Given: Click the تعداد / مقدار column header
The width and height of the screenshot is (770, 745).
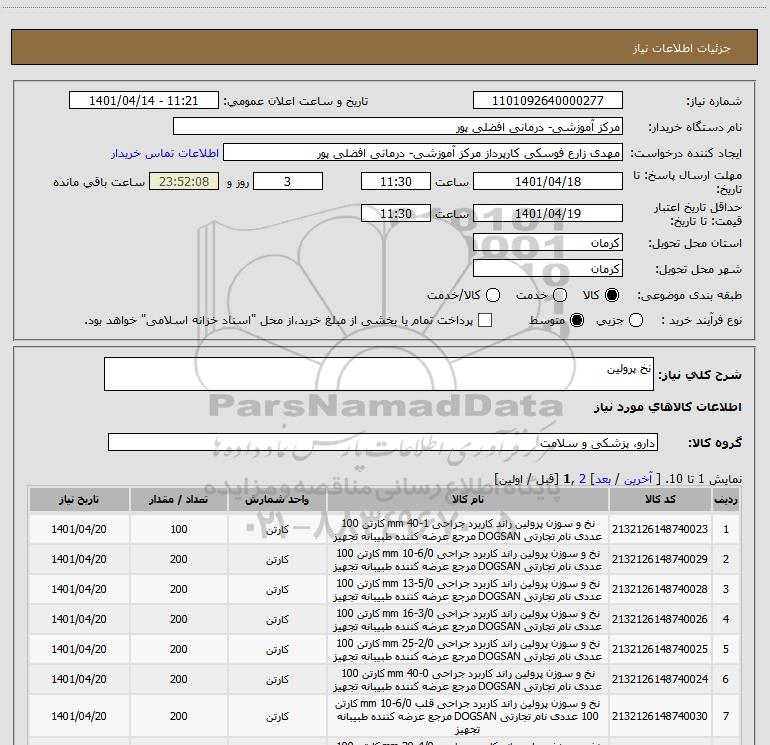Looking at the screenshot, I should (x=178, y=499).
